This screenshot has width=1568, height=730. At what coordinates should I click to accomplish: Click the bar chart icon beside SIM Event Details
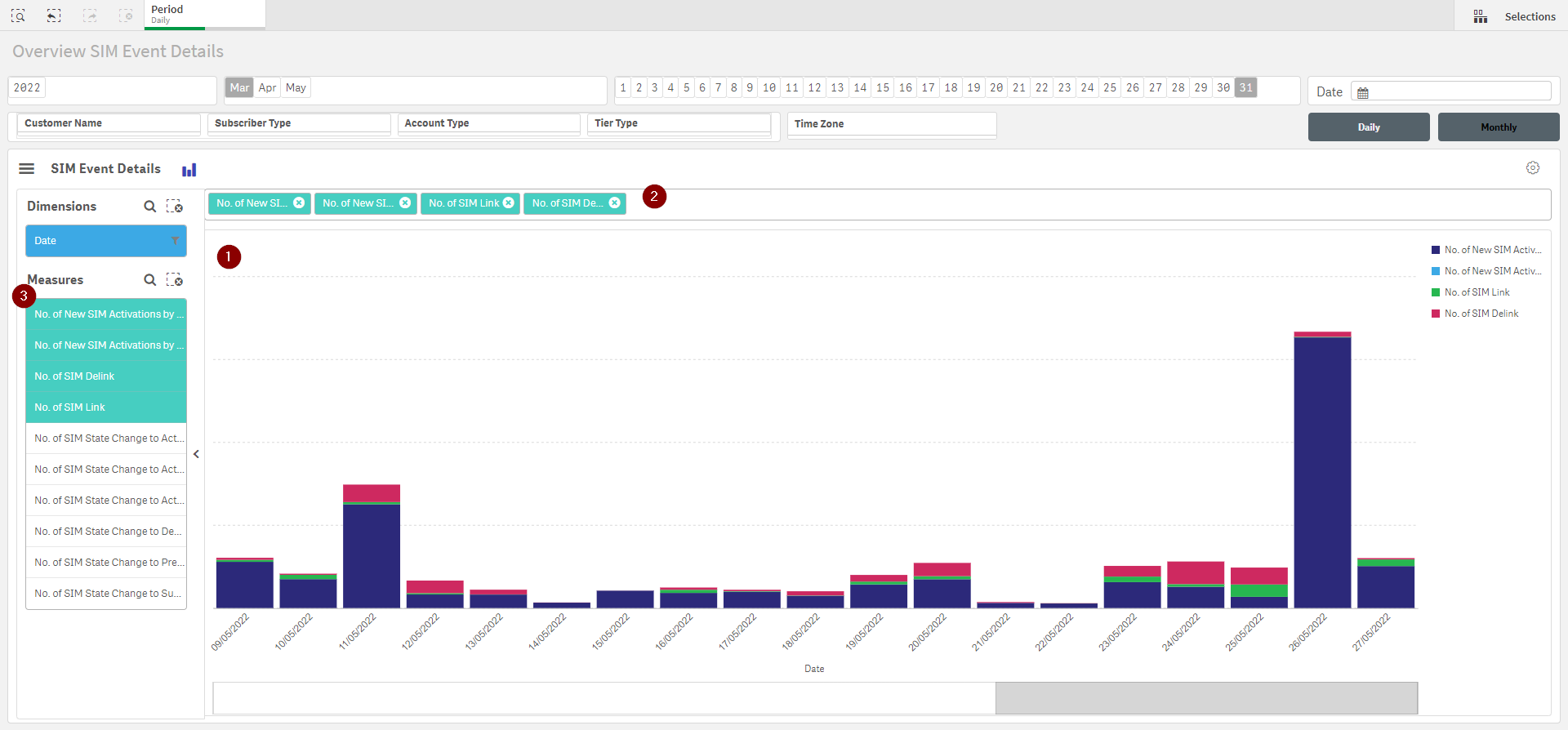[189, 170]
